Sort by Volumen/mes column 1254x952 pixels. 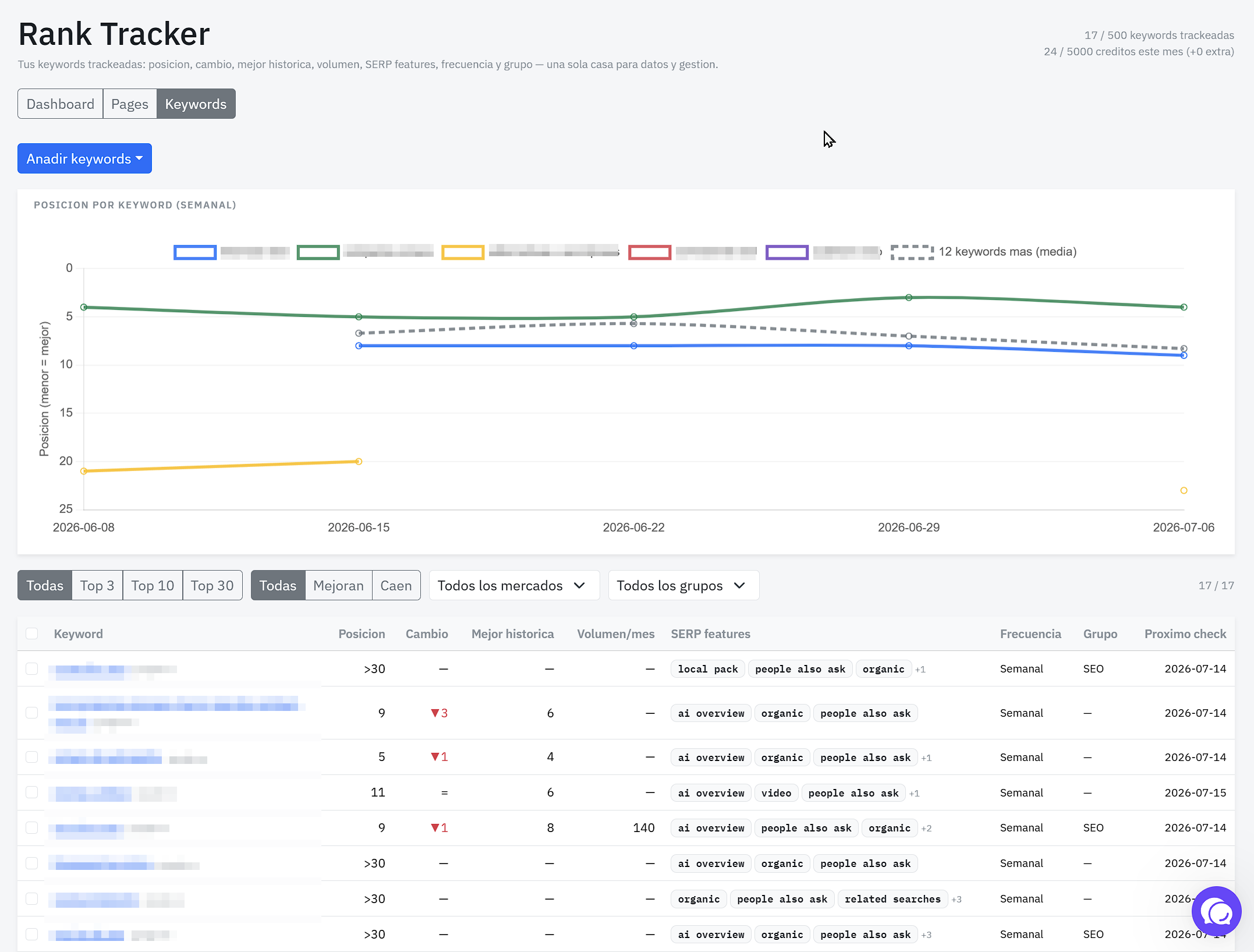(616, 634)
